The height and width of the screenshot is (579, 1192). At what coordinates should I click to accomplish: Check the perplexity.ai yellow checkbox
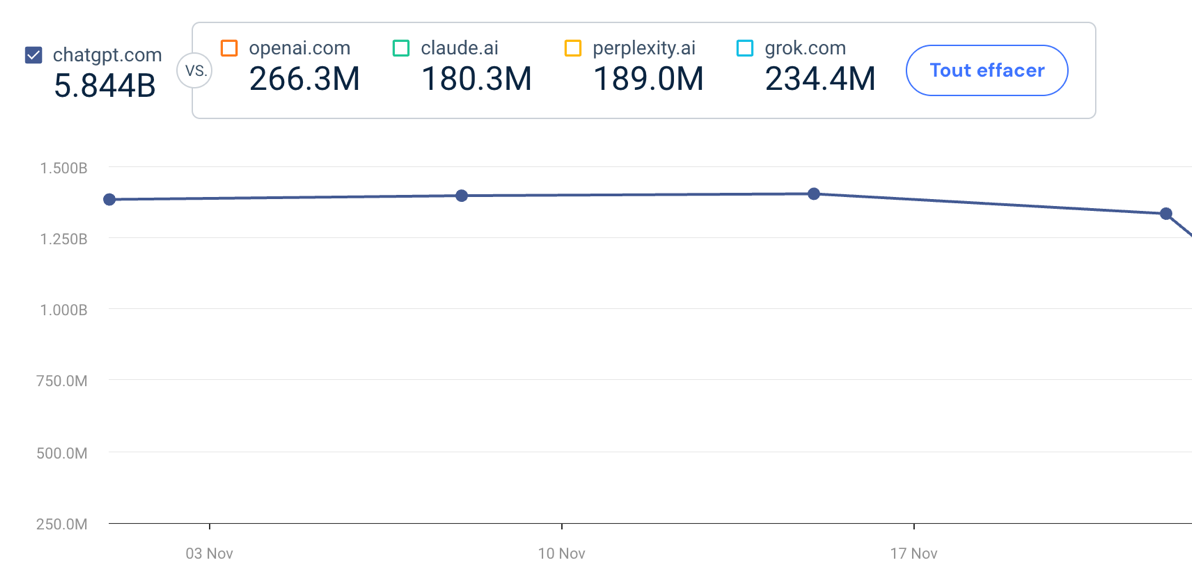click(573, 48)
